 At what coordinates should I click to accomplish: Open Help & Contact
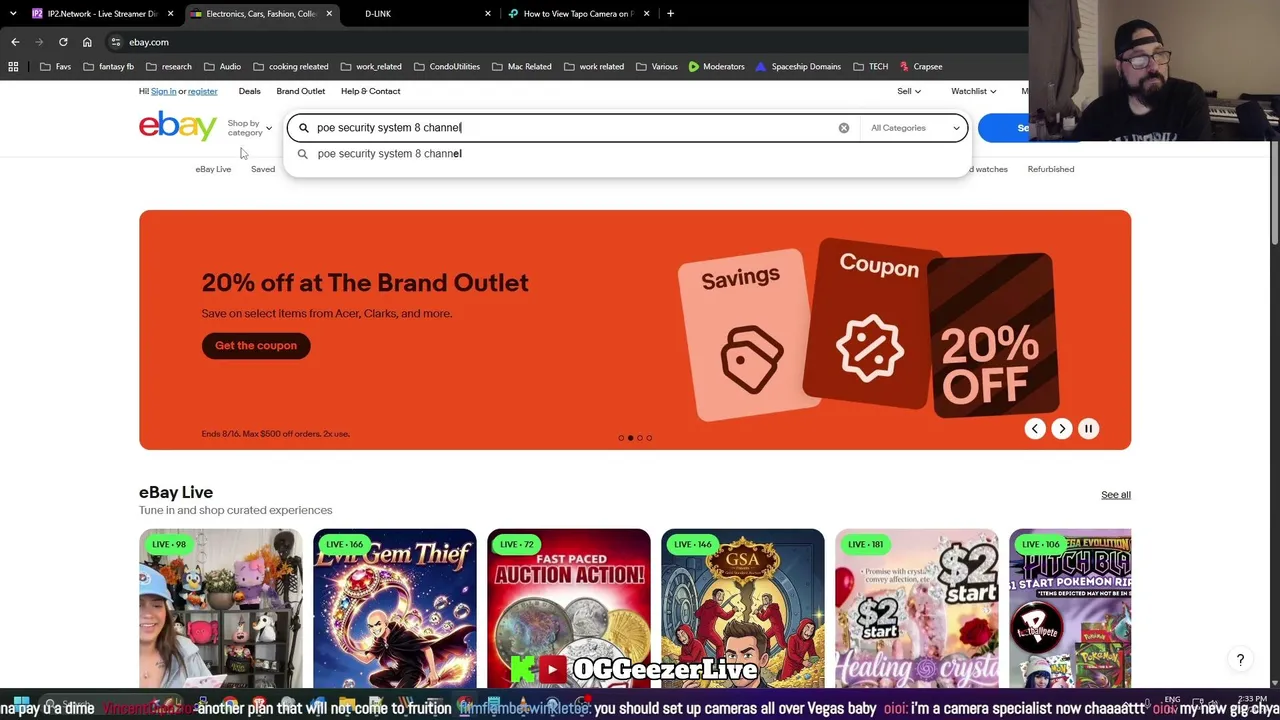click(370, 91)
